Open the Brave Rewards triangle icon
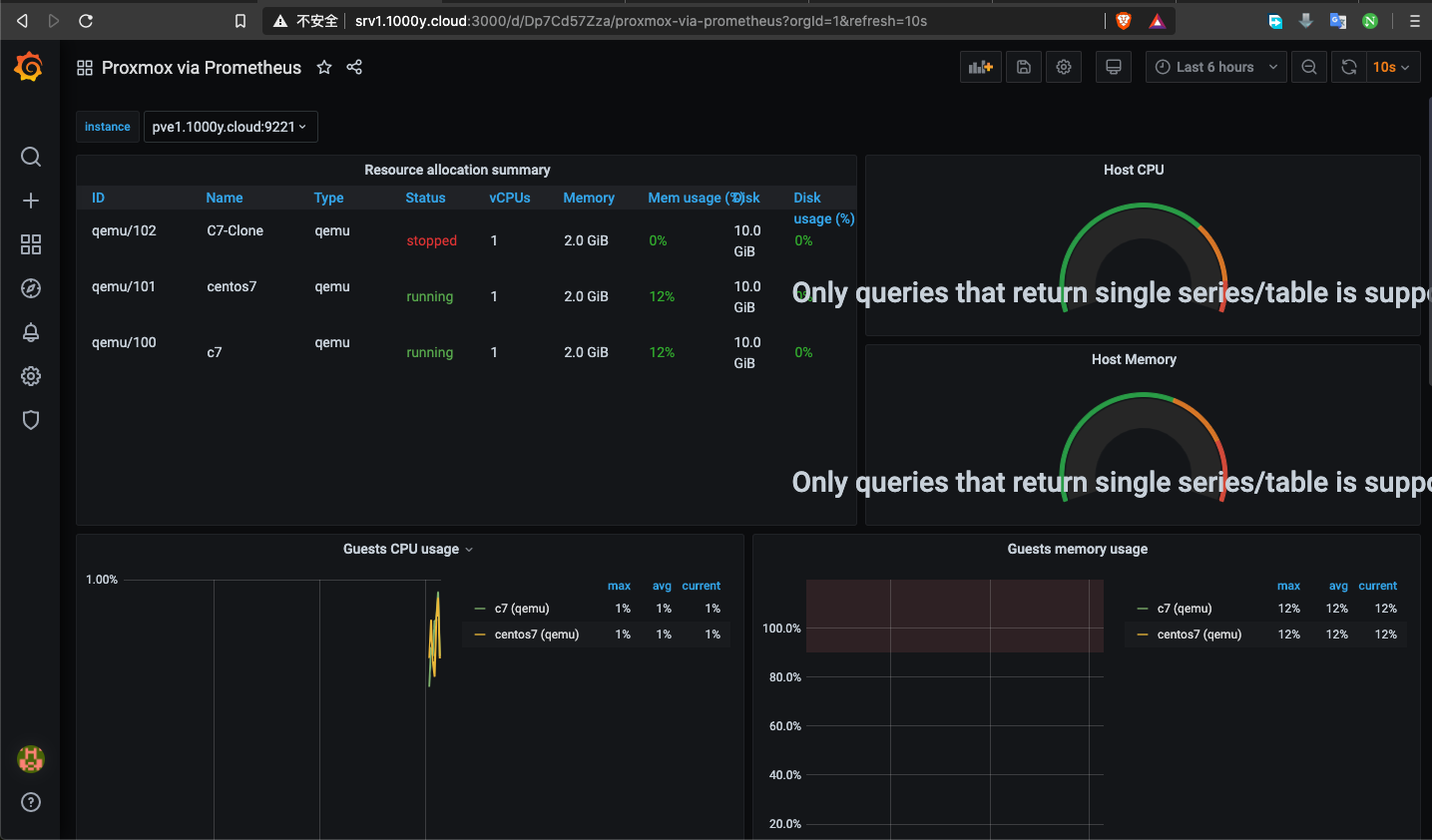 coord(1157,20)
